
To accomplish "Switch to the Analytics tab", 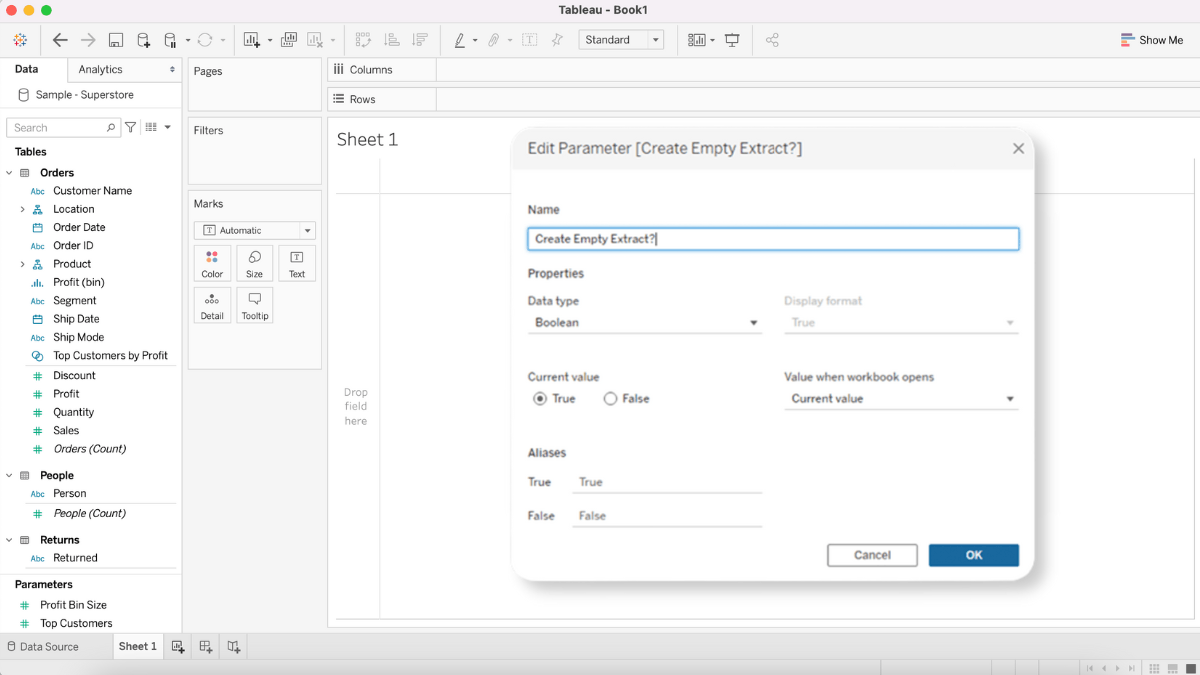I will [x=101, y=70].
